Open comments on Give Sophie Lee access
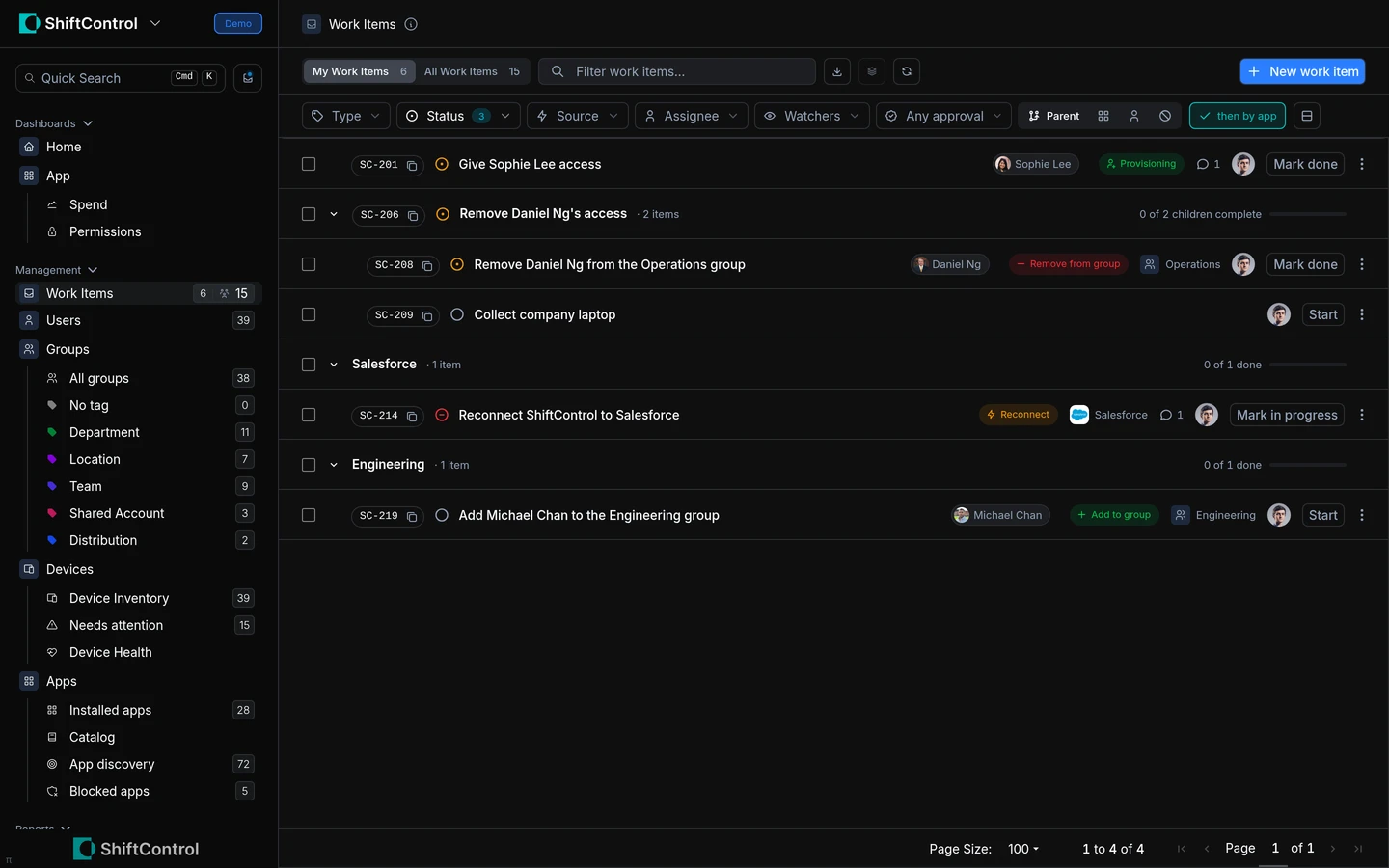The width and height of the screenshot is (1389, 868). [x=1208, y=164]
